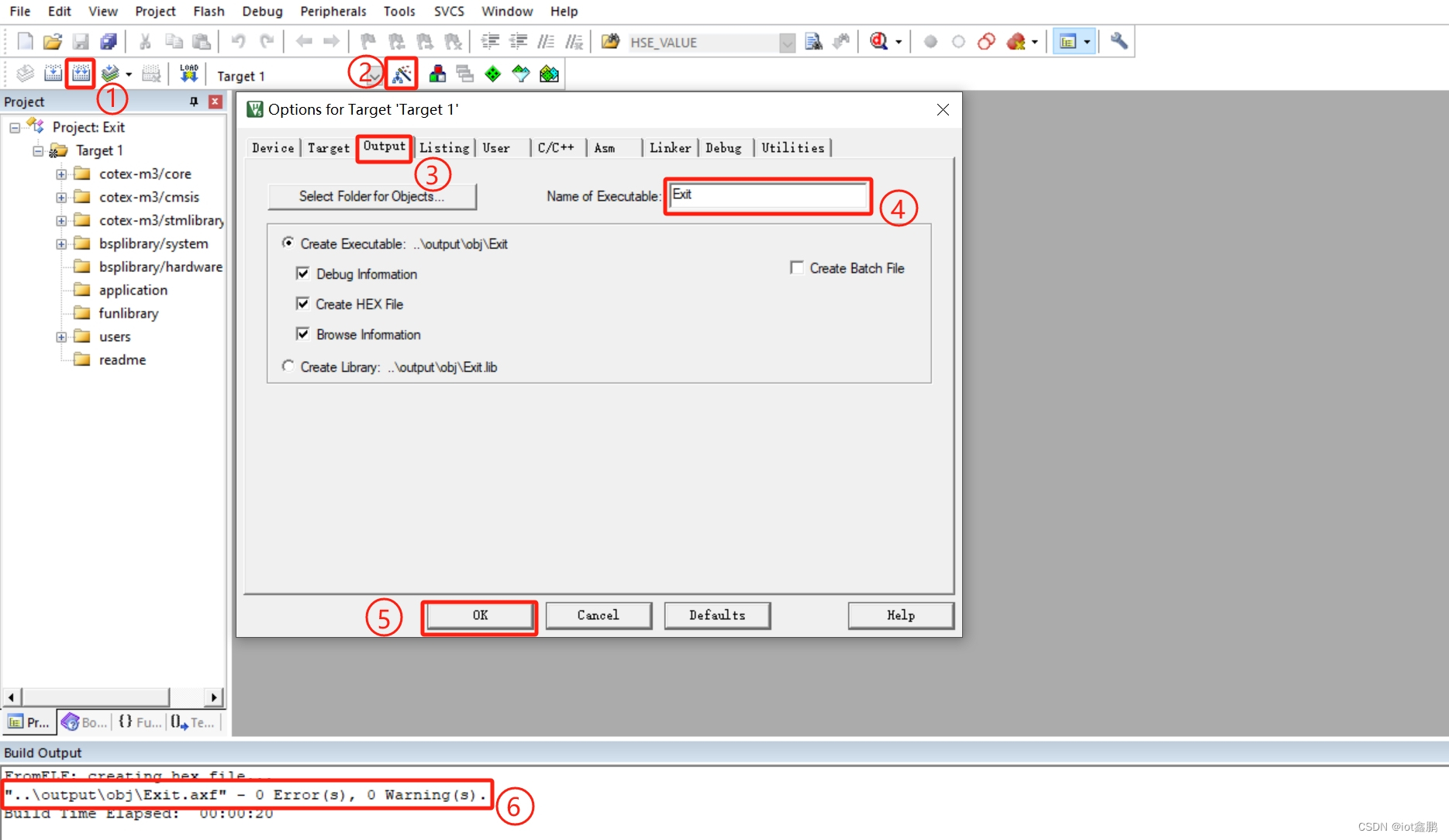Click the Bookmark toggle flag icon
Screen dimensions: 1449x840
click(368, 42)
